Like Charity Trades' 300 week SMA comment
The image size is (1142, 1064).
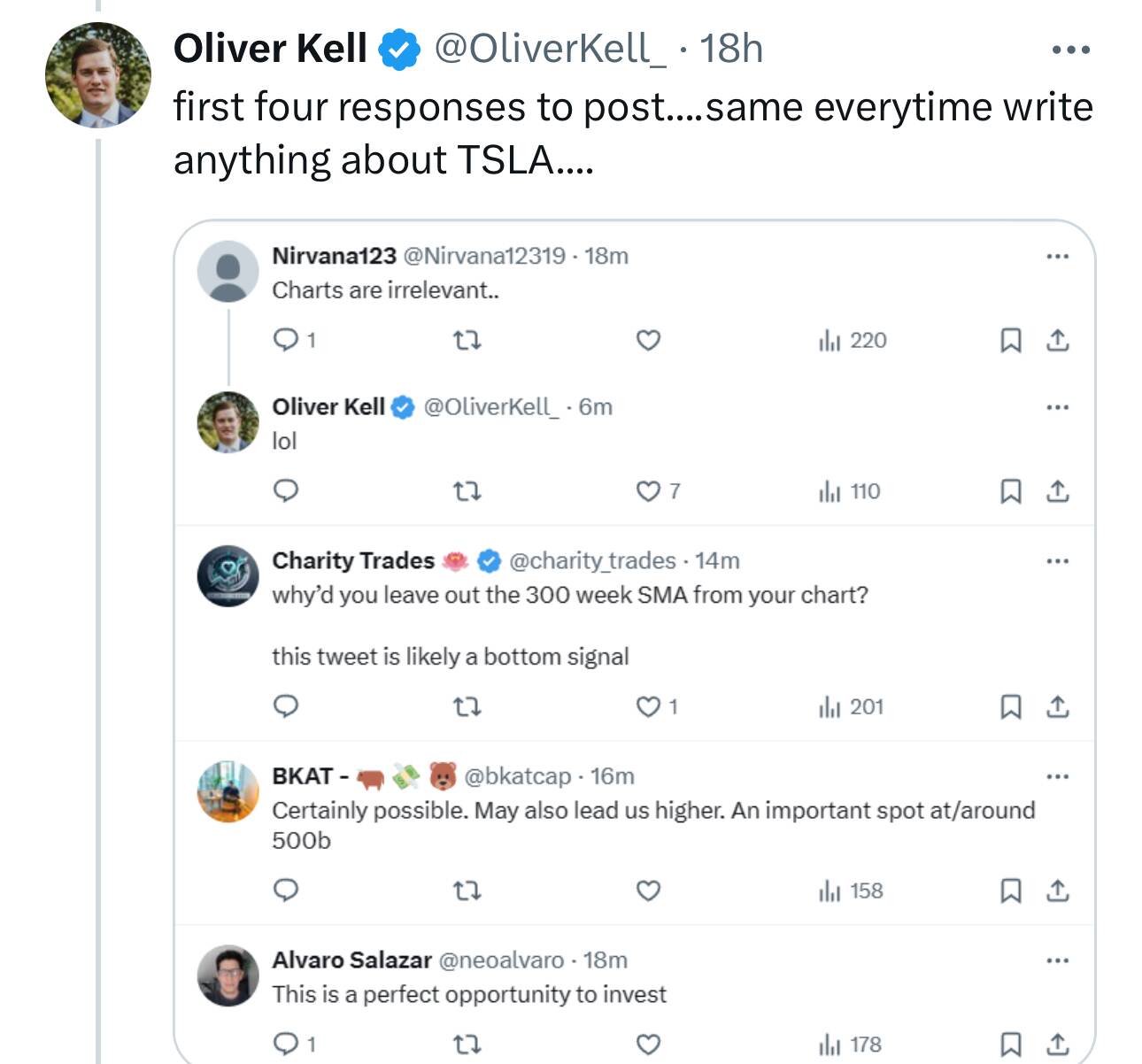(x=649, y=706)
